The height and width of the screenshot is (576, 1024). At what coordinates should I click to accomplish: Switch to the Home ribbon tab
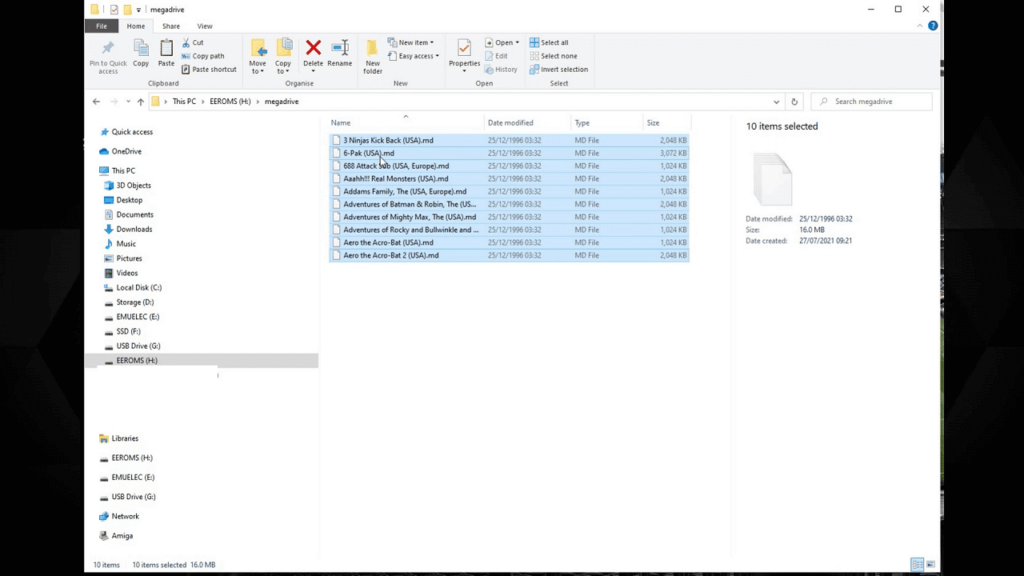pyautogui.click(x=136, y=26)
